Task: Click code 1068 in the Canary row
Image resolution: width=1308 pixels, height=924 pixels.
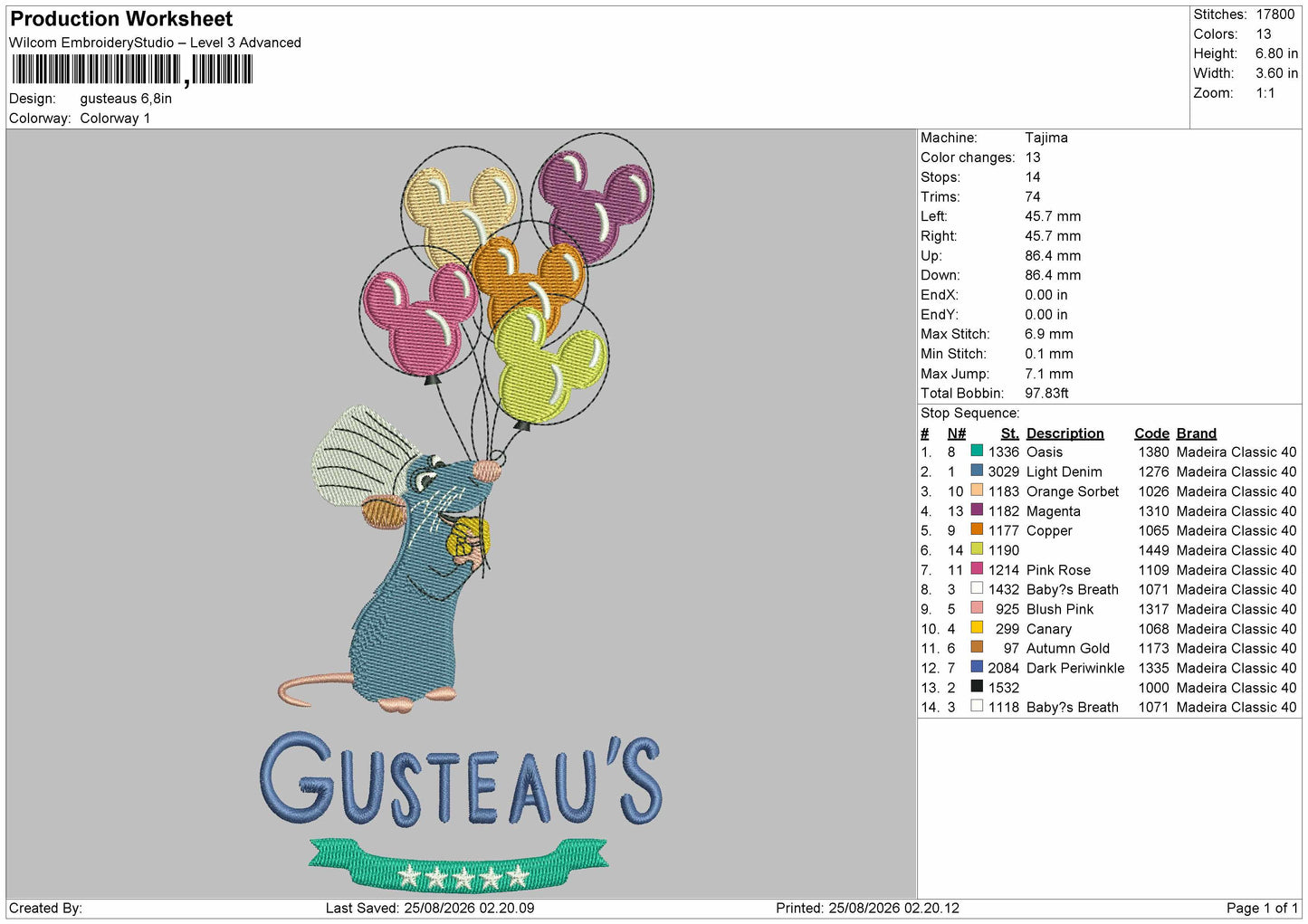Action: pyautogui.click(x=1154, y=629)
